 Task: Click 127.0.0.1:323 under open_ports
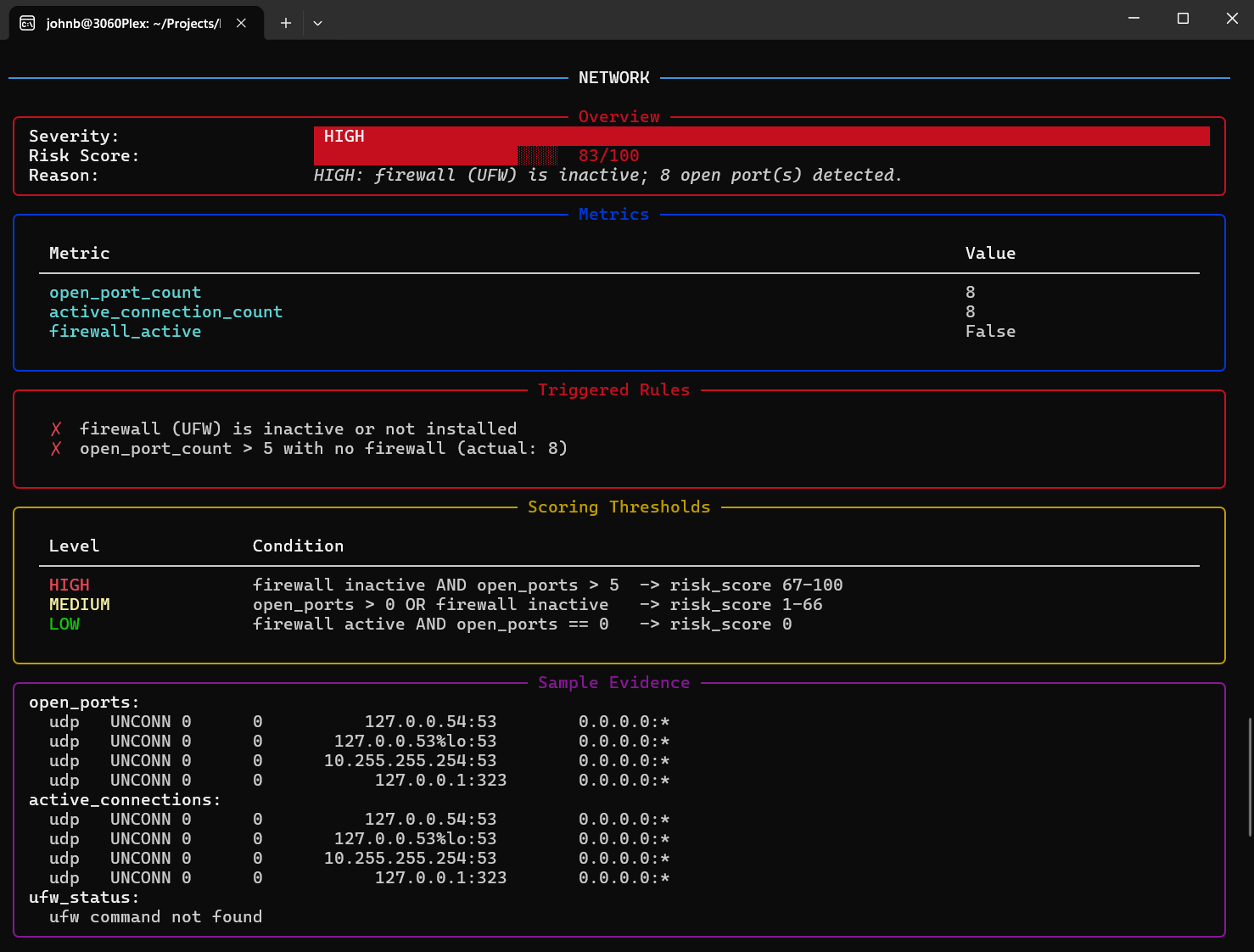(x=440, y=781)
